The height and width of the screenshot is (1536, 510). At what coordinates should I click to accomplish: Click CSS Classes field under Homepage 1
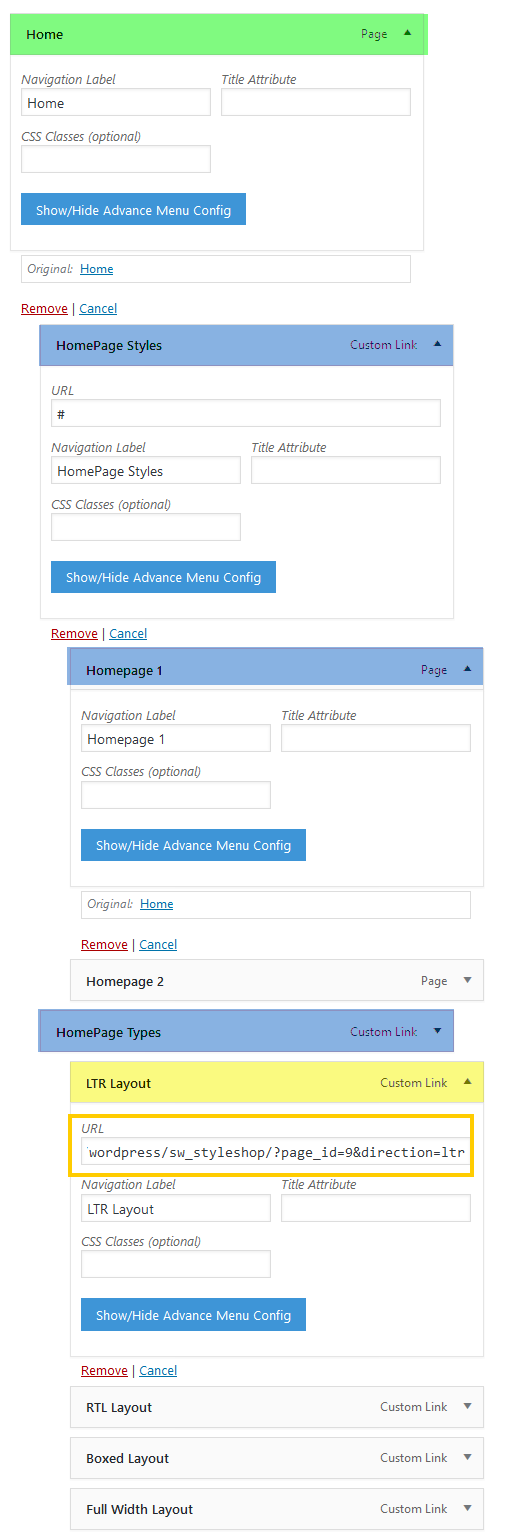pos(176,795)
